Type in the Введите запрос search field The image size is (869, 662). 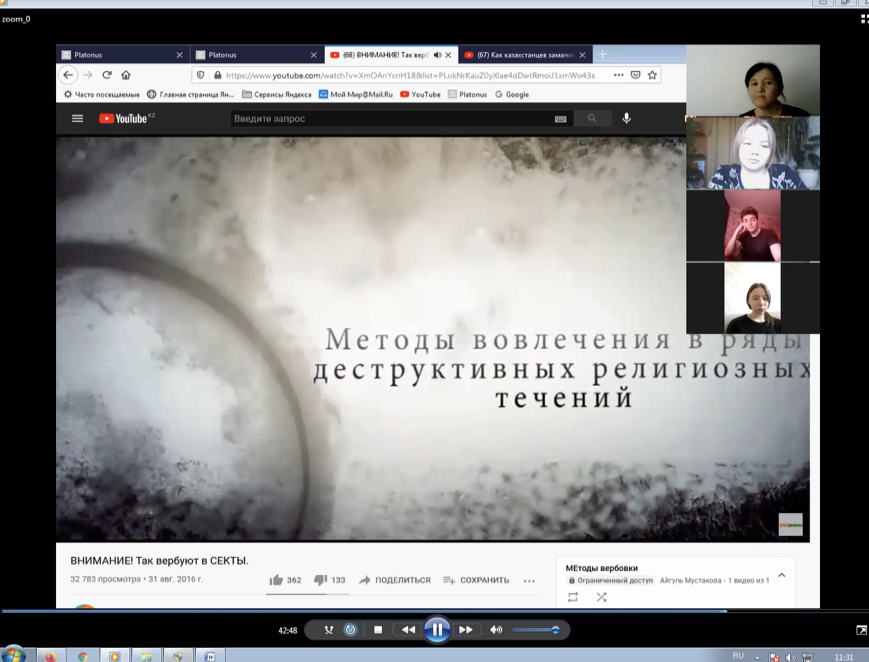(x=390, y=119)
